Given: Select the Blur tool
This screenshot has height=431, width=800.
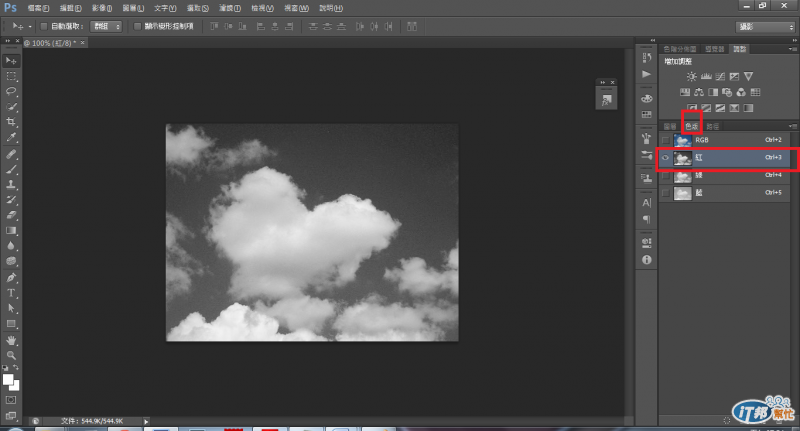Looking at the screenshot, I should (11, 246).
